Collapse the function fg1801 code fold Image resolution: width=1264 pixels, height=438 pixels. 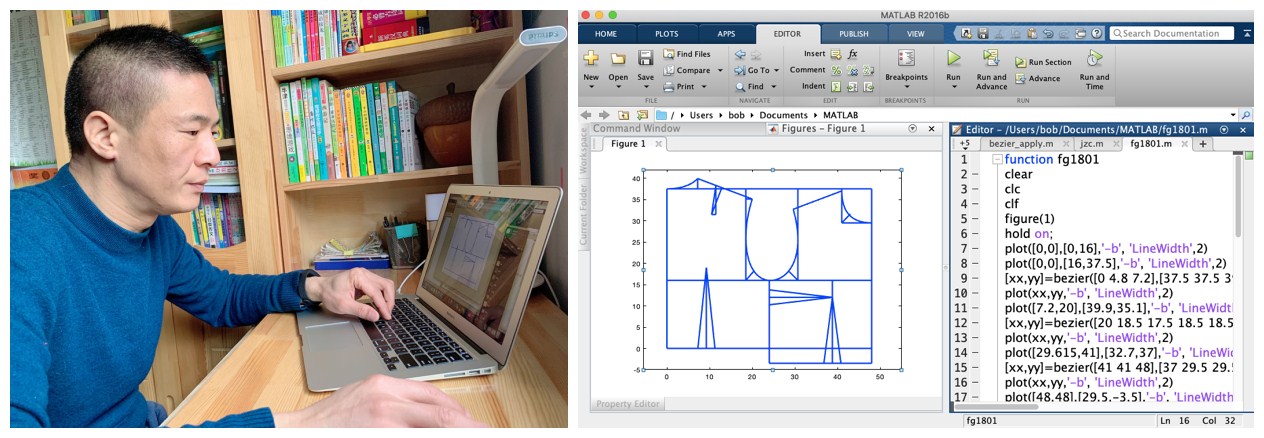pyautogui.click(x=997, y=160)
